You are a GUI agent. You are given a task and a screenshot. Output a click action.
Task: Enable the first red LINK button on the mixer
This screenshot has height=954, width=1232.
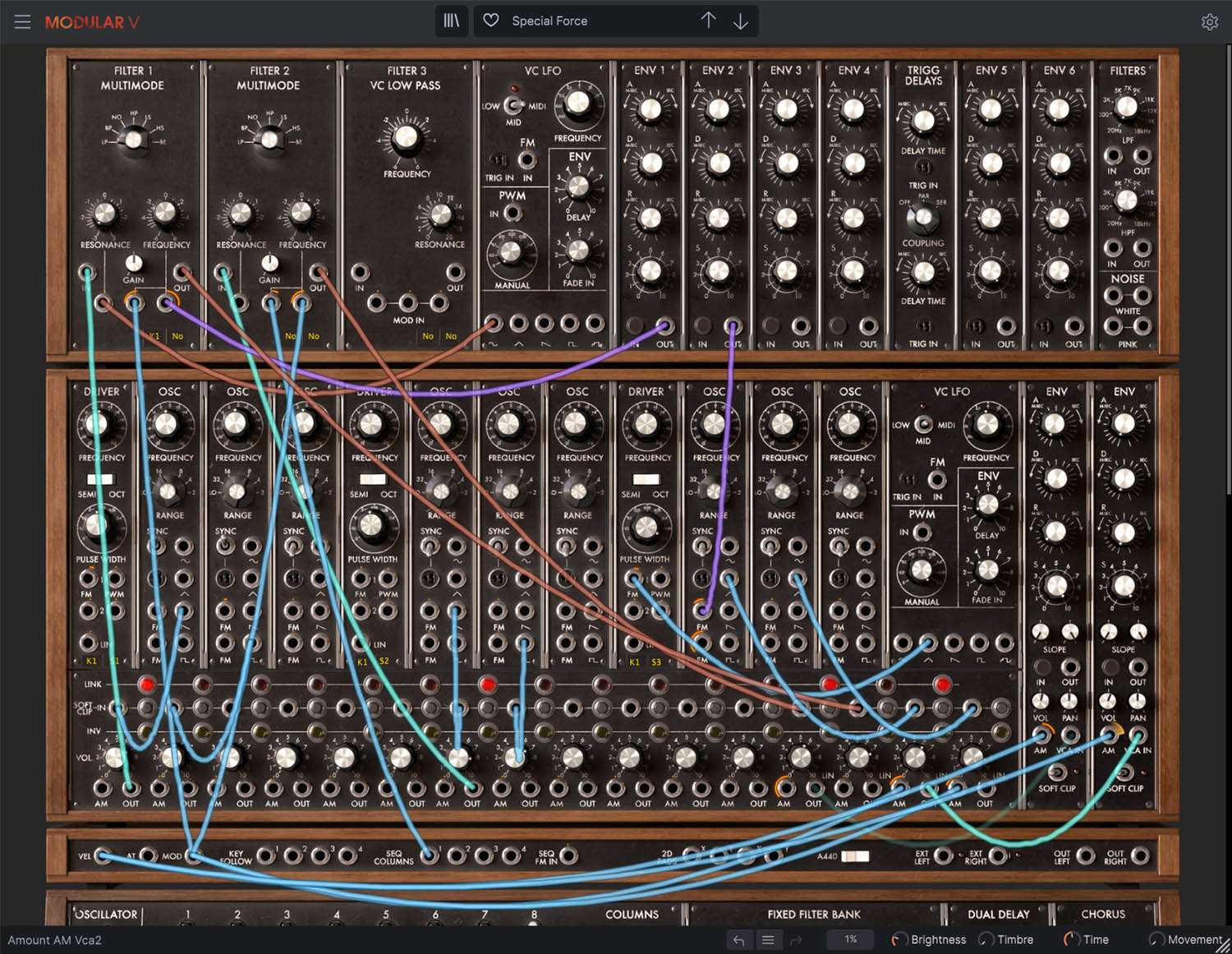click(146, 682)
